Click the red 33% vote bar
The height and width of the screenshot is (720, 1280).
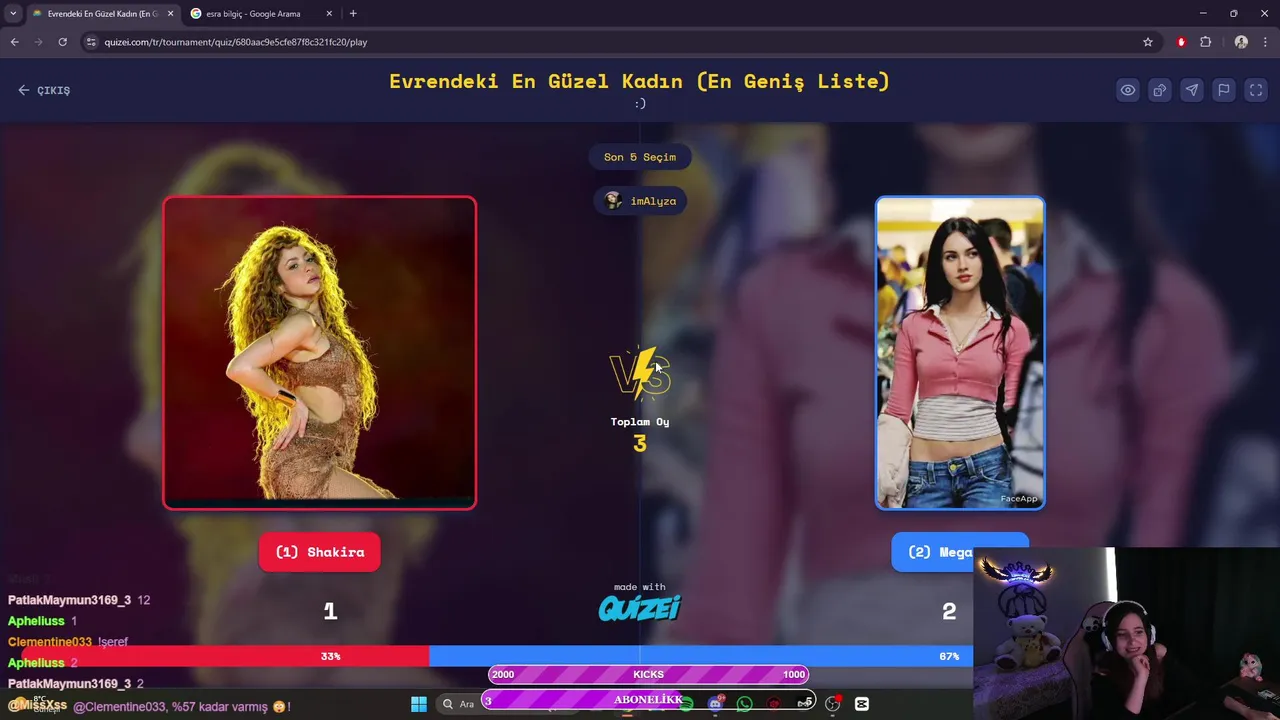[x=225, y=656]
